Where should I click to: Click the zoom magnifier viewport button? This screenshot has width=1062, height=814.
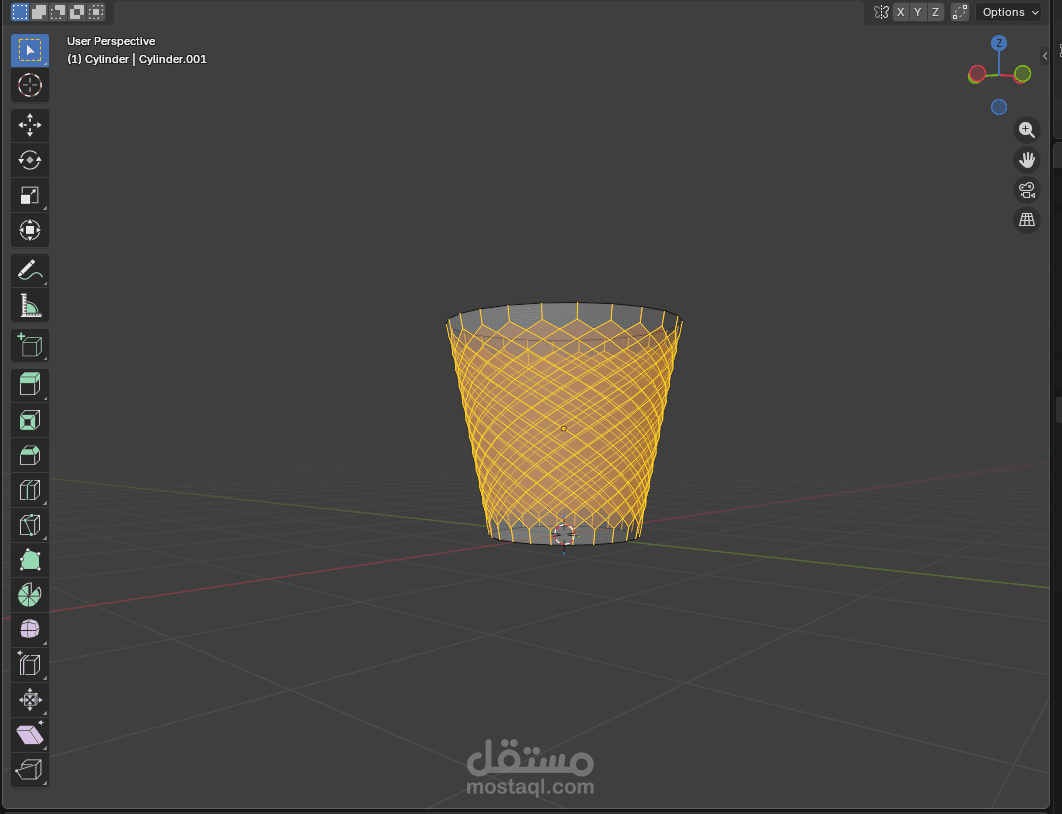(1027, 129)
